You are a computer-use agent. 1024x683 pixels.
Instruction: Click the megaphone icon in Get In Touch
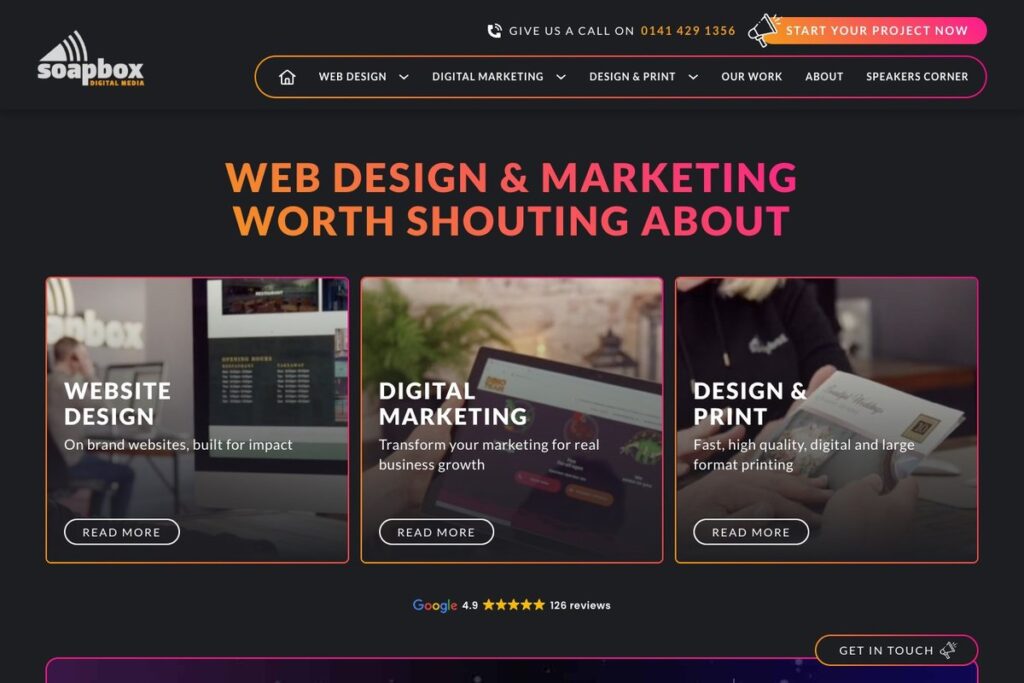948,650
